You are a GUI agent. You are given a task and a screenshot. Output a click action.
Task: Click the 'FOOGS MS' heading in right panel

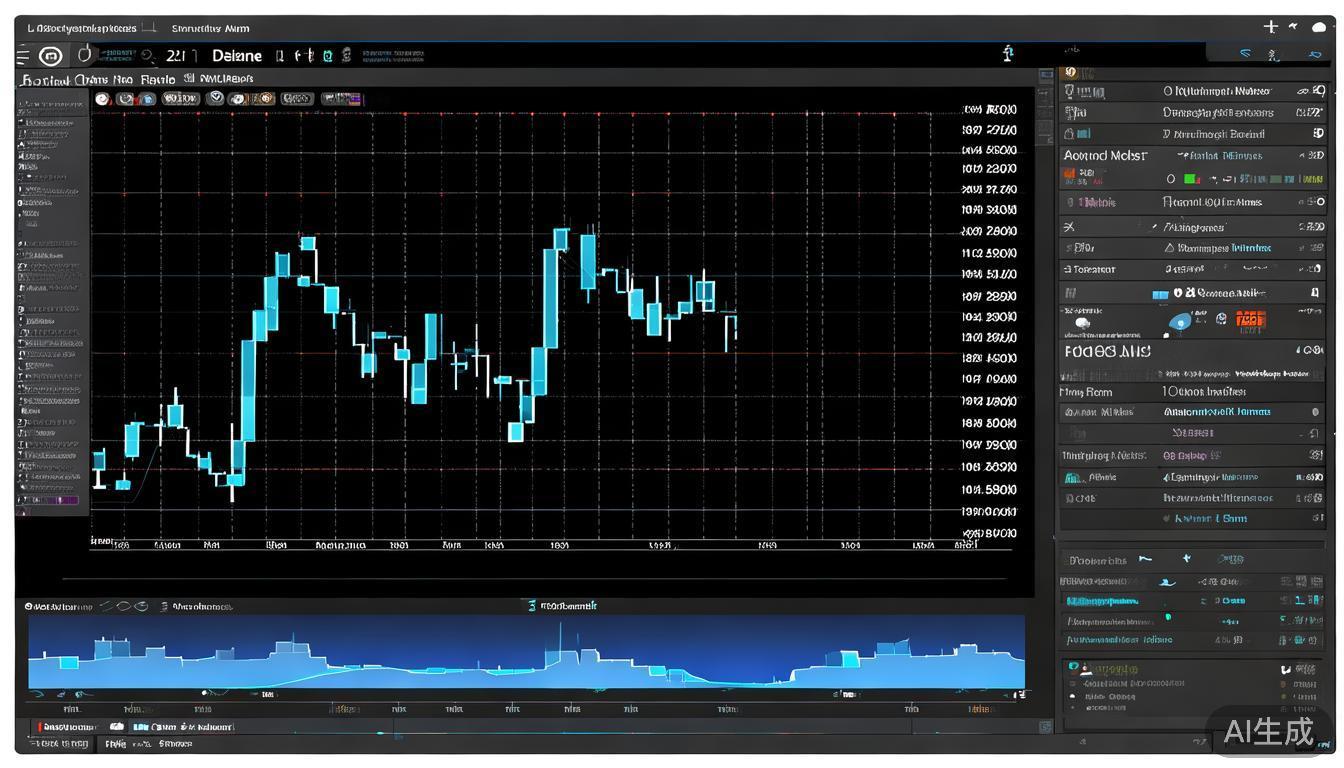coord(1107,352)
